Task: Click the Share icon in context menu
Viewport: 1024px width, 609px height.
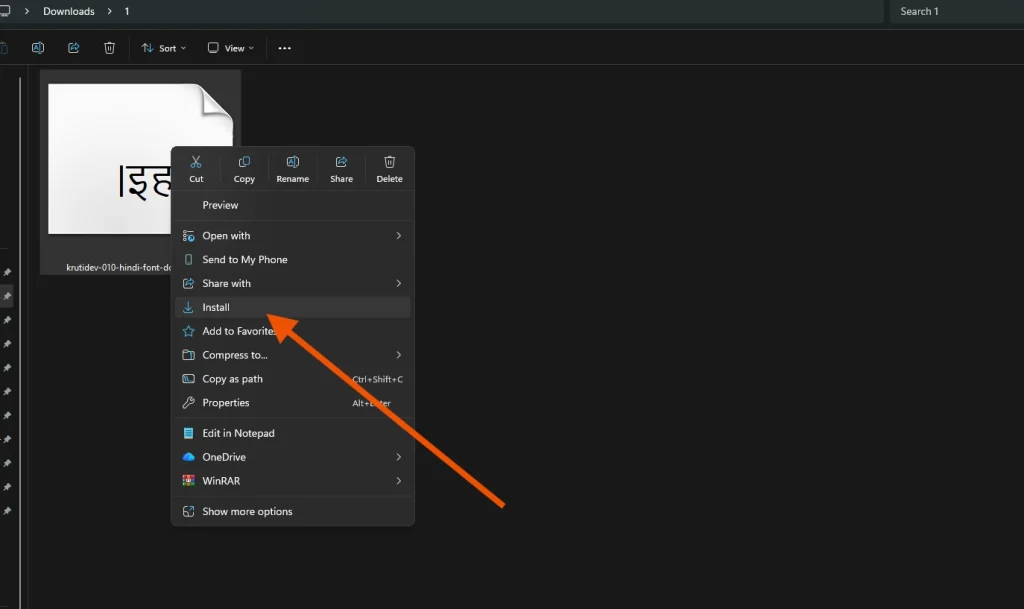Action: click(341, 168)
